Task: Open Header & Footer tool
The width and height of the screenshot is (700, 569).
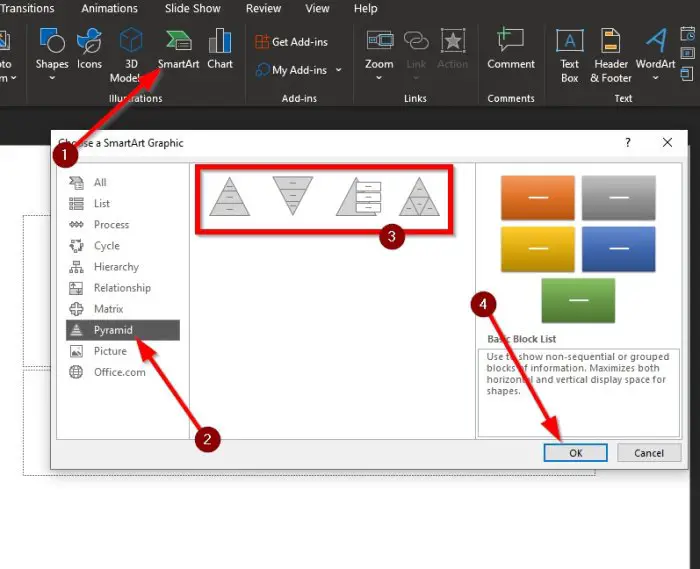Action: click(x=610, y=41)
